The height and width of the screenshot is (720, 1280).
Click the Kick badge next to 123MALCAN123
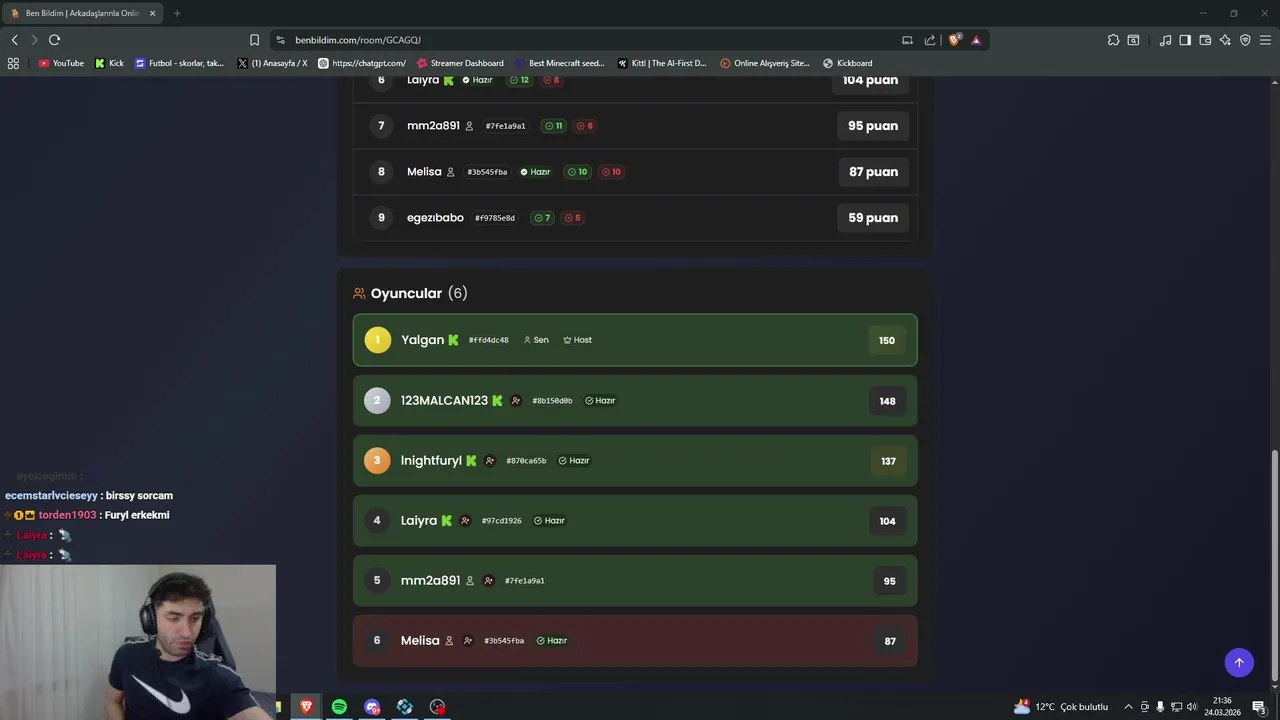point(497,401)
